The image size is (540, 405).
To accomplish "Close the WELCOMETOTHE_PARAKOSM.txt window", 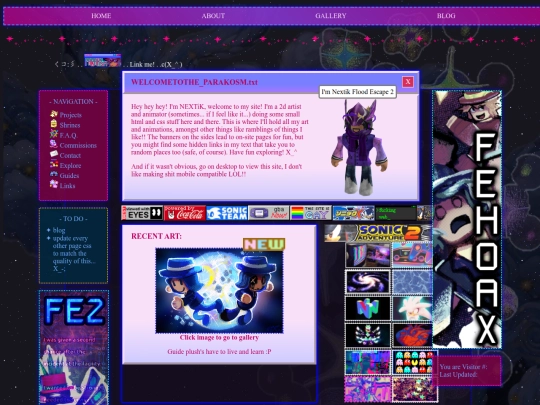I will 408,82.
